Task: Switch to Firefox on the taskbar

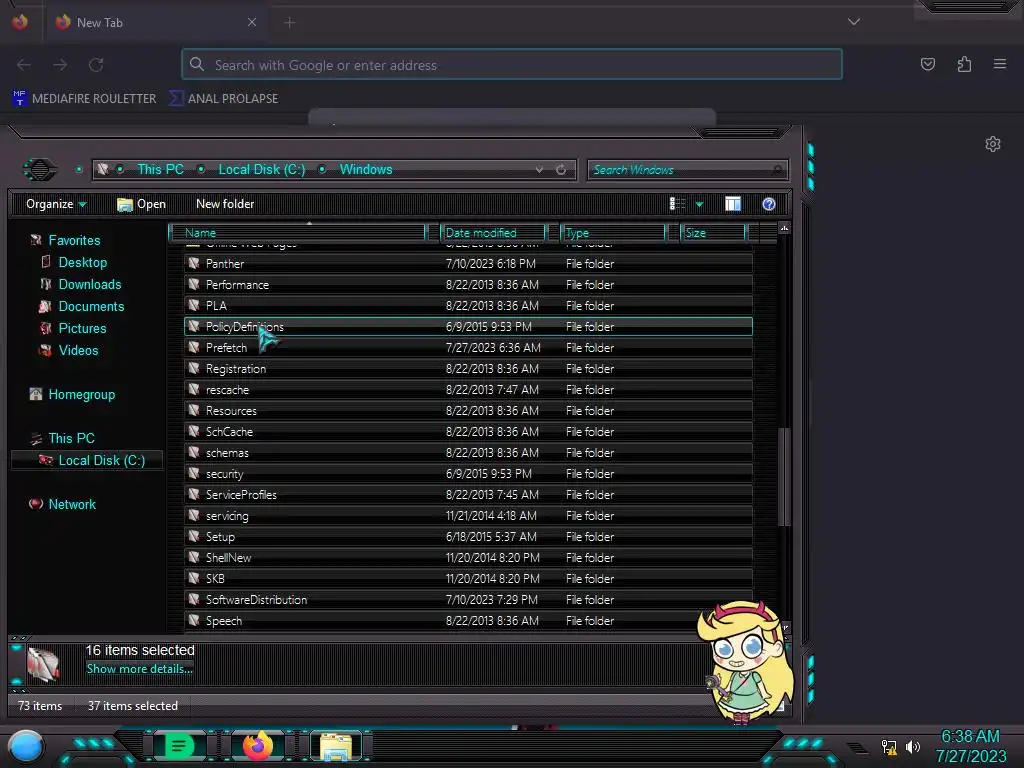Action: click(257, 746)
